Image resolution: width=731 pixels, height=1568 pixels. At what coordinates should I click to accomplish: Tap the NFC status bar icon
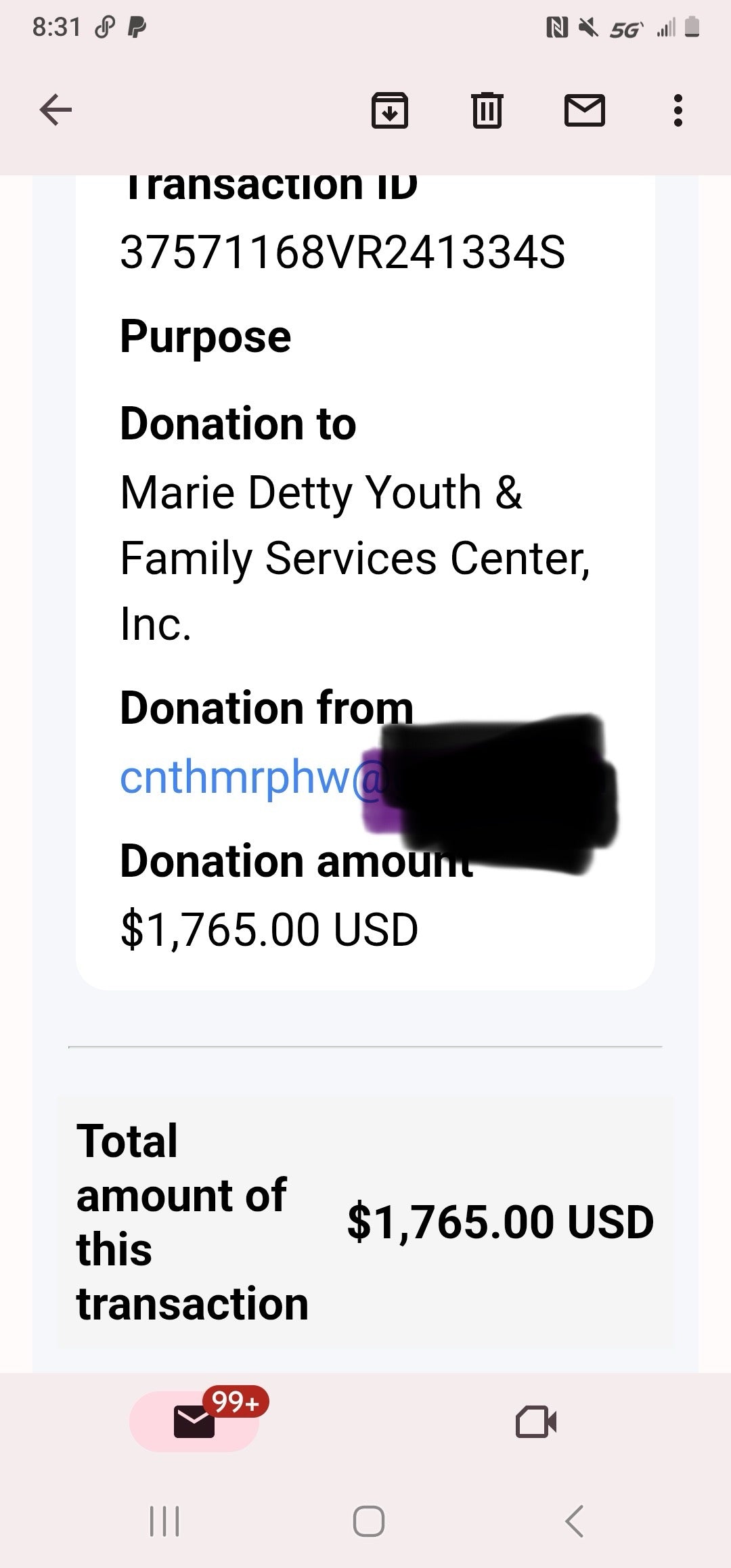click(557, 28)
